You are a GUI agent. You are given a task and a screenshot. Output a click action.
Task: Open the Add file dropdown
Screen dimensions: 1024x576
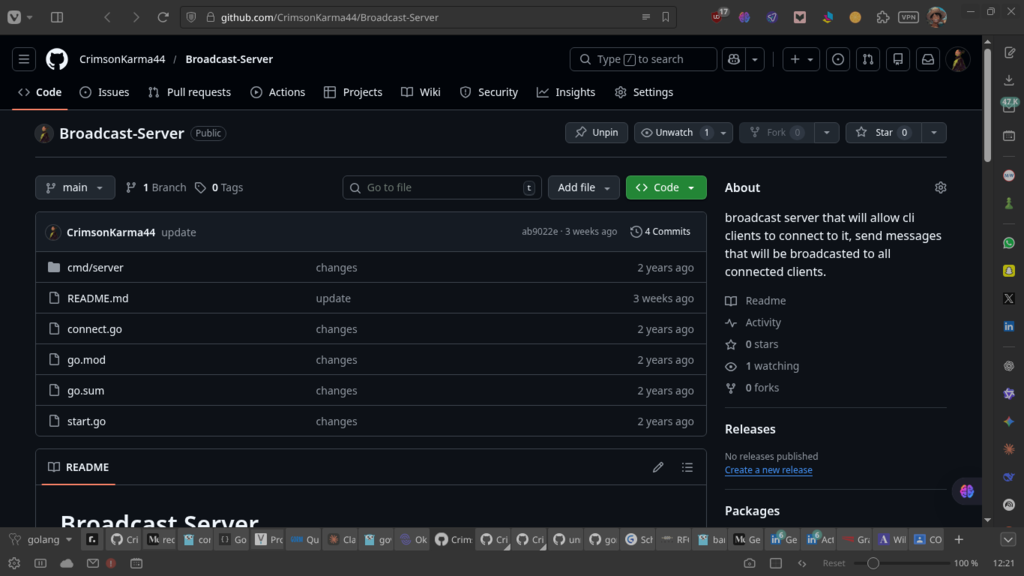point(584,188)
